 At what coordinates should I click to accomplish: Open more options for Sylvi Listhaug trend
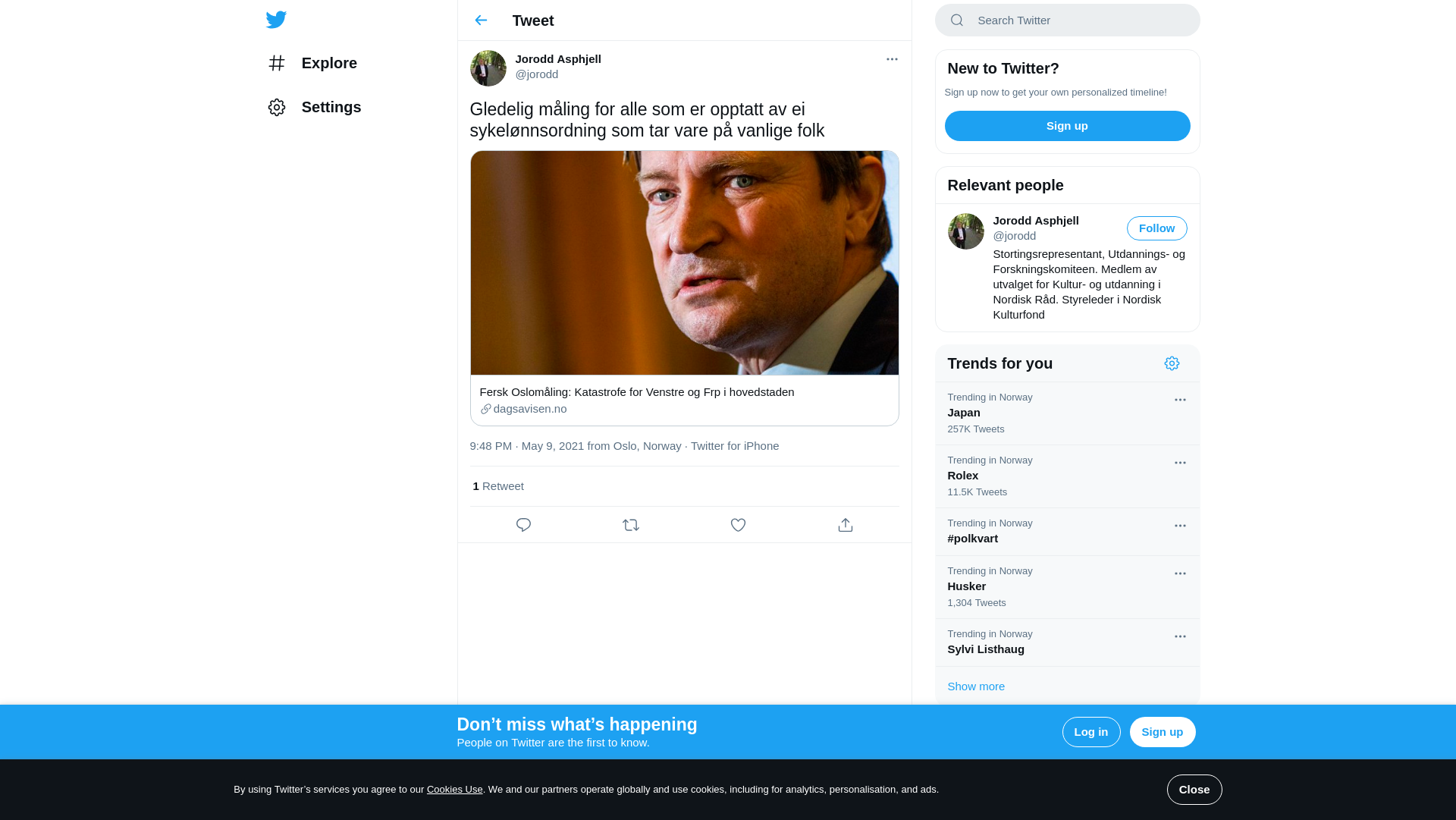[1180, 636]
